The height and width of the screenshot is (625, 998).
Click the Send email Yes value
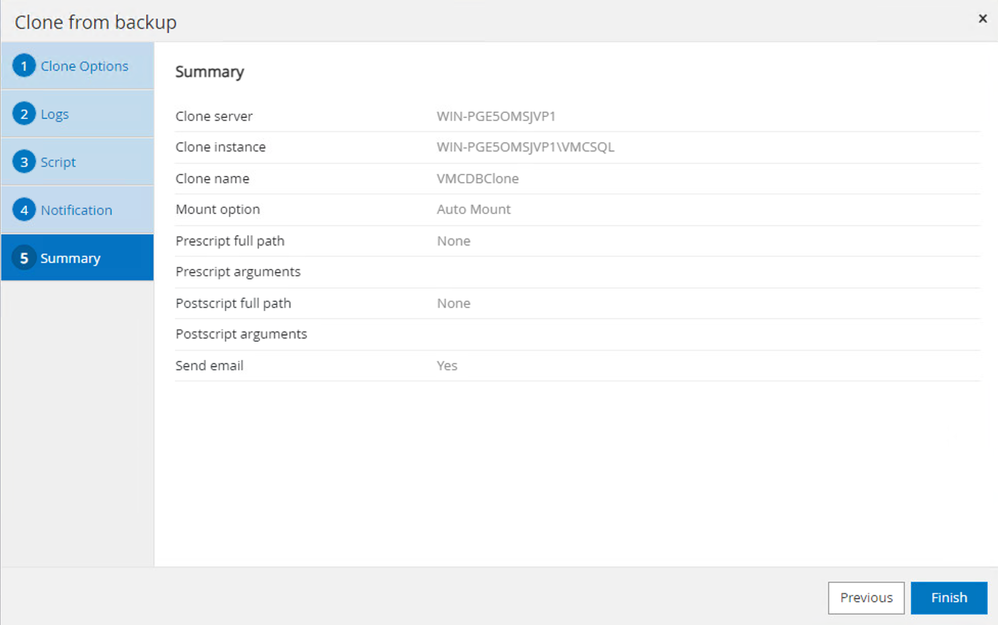pos(447,365)
